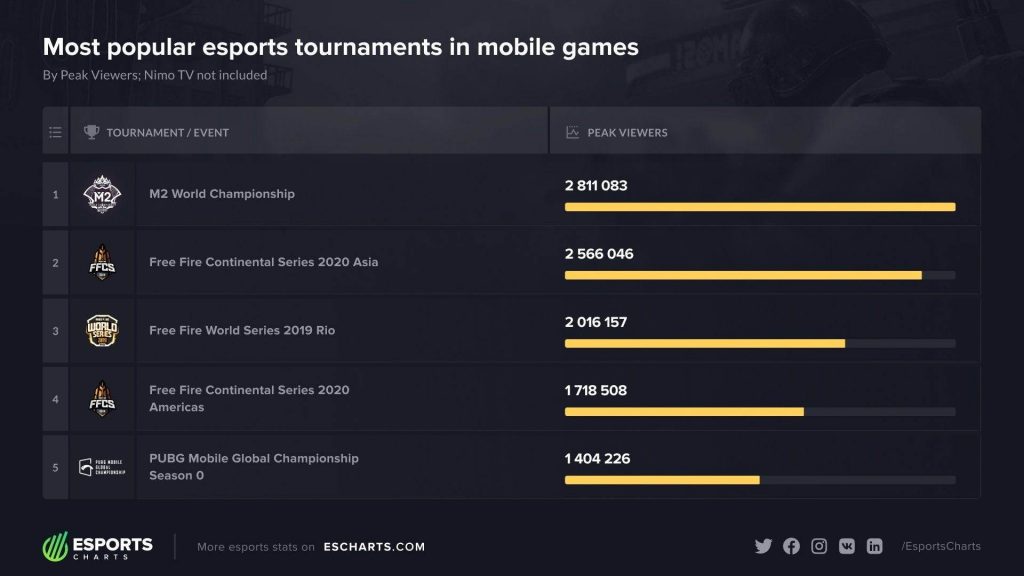Click the Free Fire World Series logo
This screenshot has height=576, width=1024.
pyautogui.click(x=102, y=330)
